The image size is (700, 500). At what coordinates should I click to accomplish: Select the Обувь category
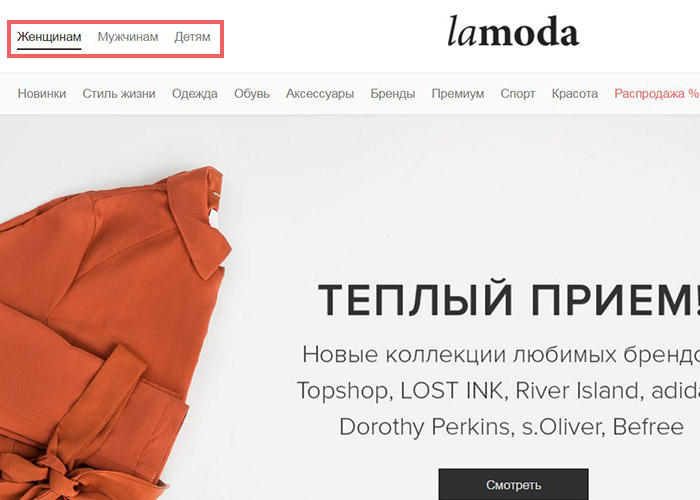click(x=252, y=94)
